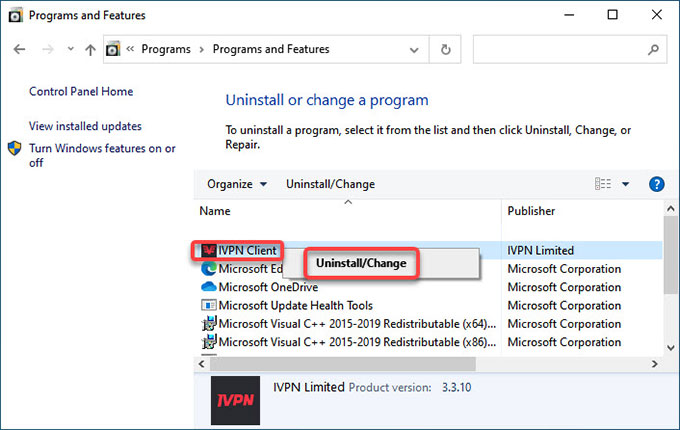Click the Microsoft Update Health Tools icon
680x430 pixels.
tap(209, 306)
